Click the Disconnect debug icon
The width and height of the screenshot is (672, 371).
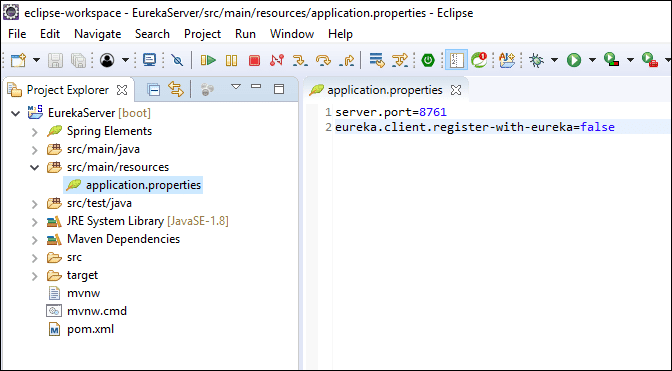coord(277,60)
